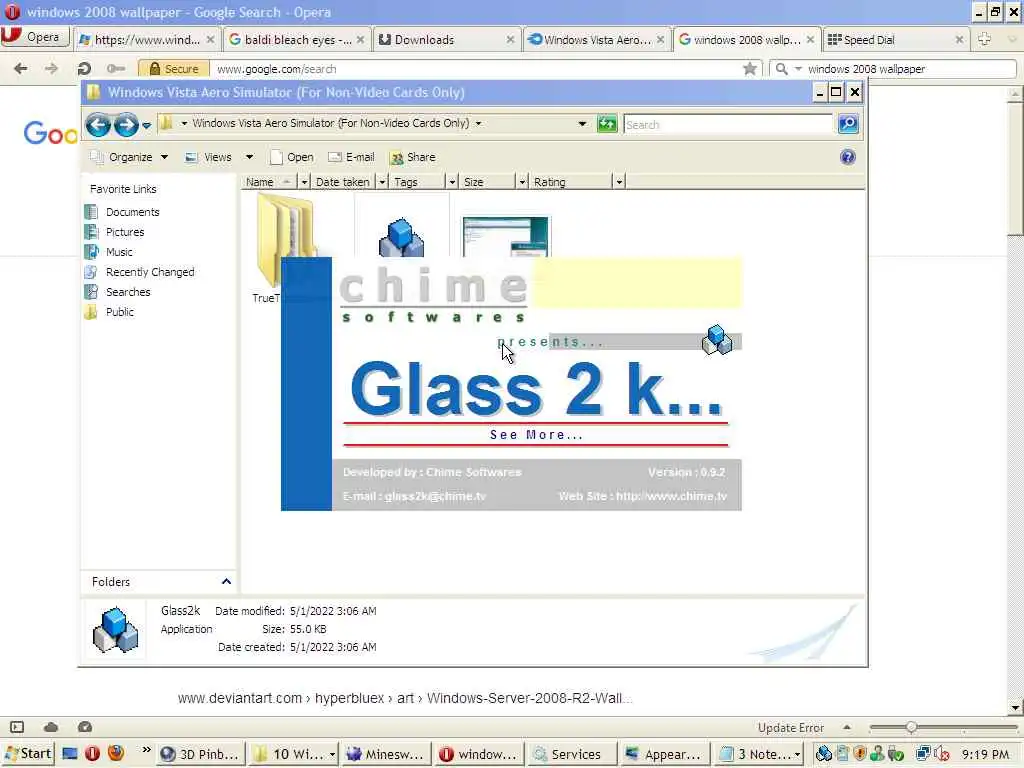The width and height of the screenshot is (1024, 768).
Task: Select the Glass2k application file icon
Action: coord(401,236)
